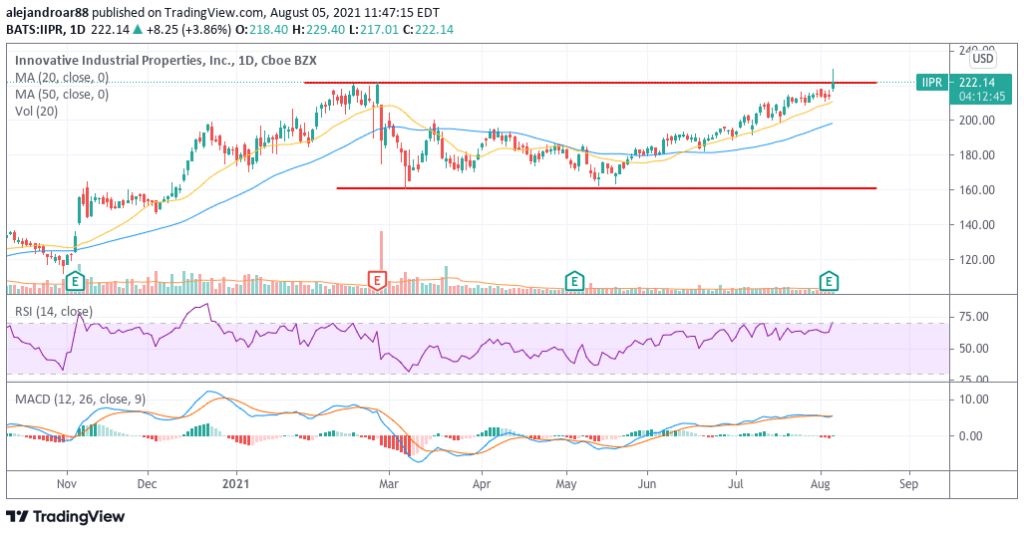1024x535 pixels.
Task: Select the MA (50, close, 0) legend
Action: (61, 94)
